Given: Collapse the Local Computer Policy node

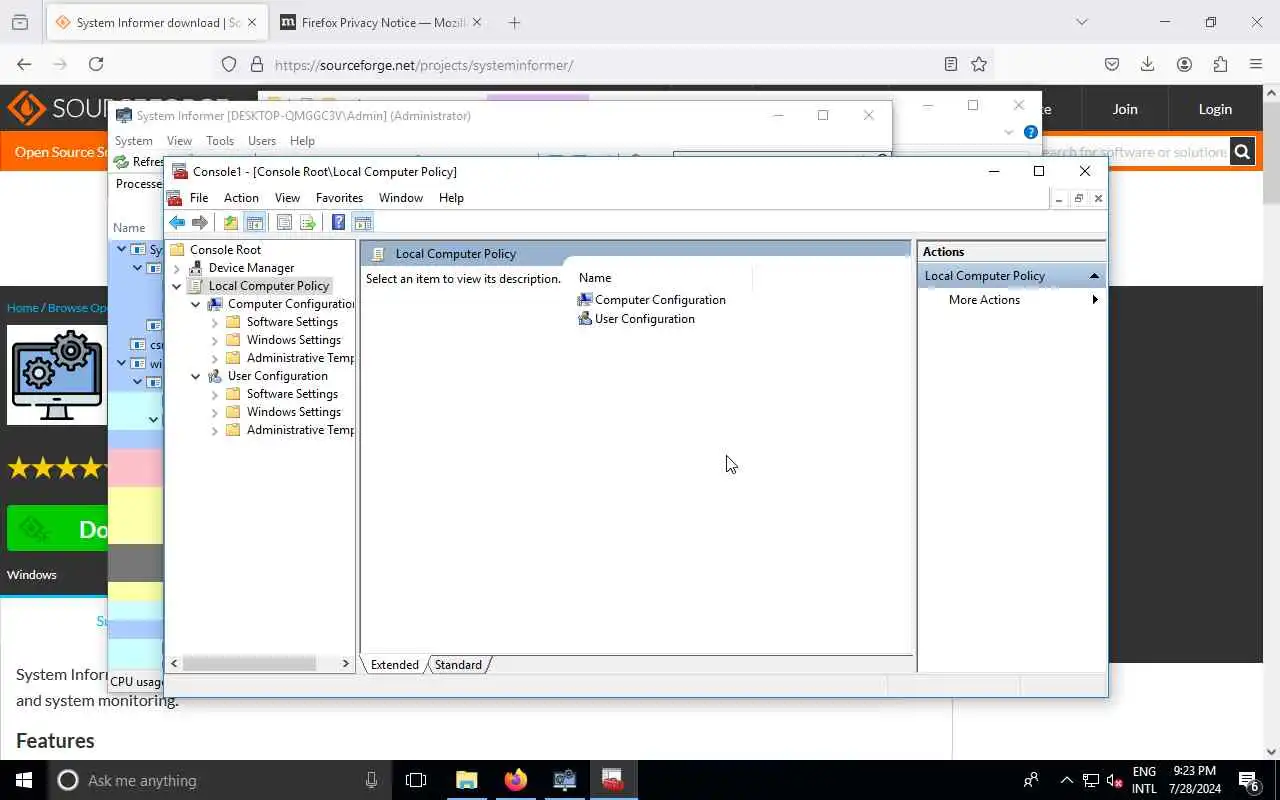Looking at the screenshot, I should 177,286.
